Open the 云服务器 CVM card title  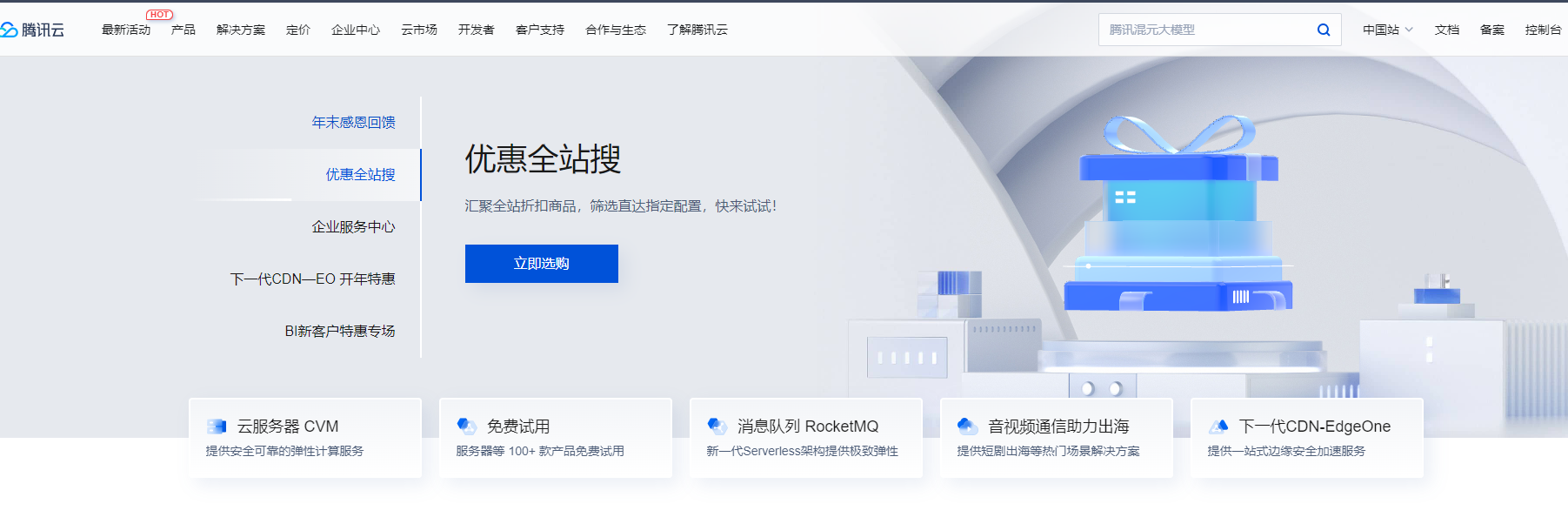coord(288,427)
